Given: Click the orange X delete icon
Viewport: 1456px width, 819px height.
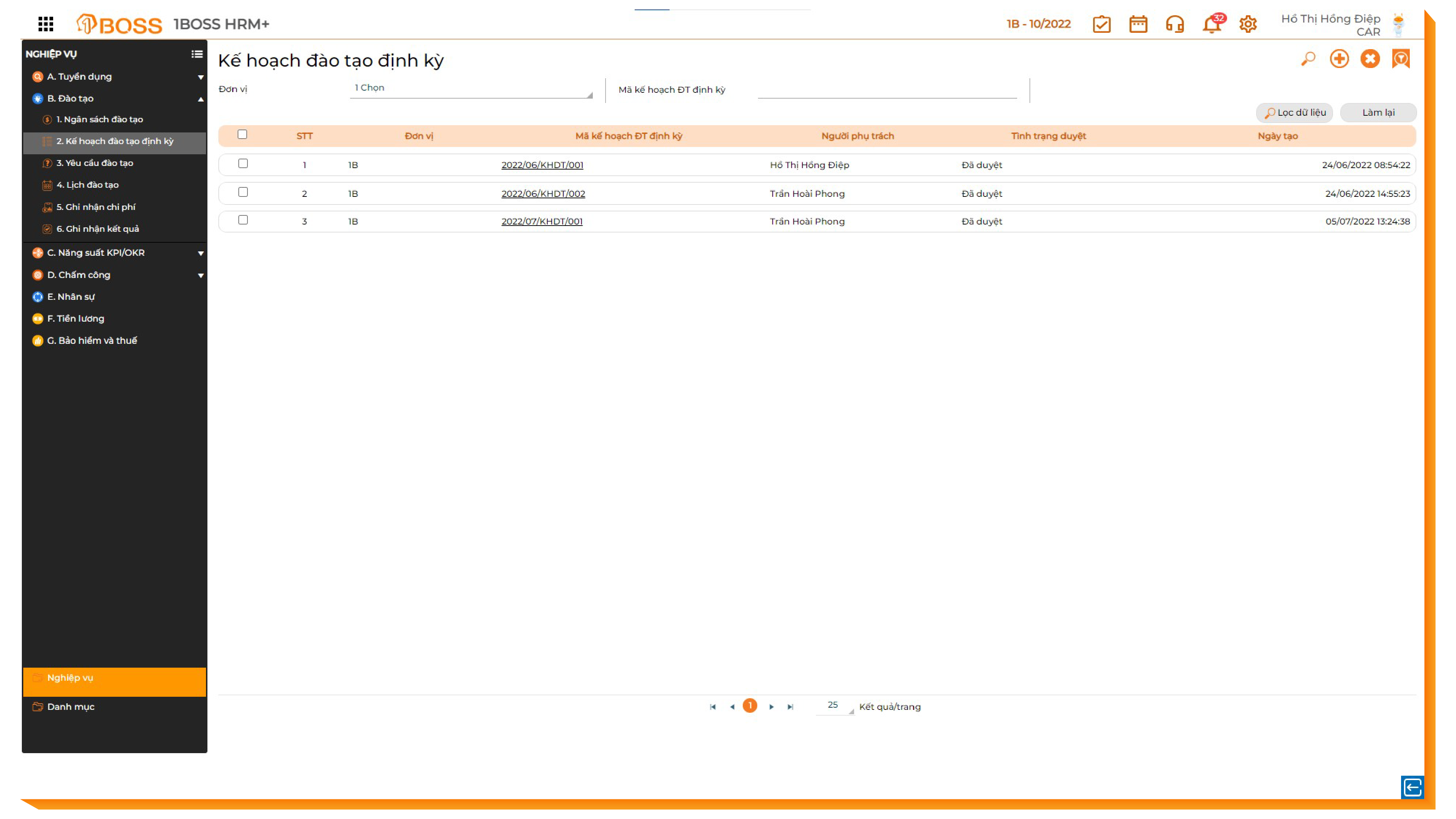Looking at the screenshot, I should [1369, 59].
